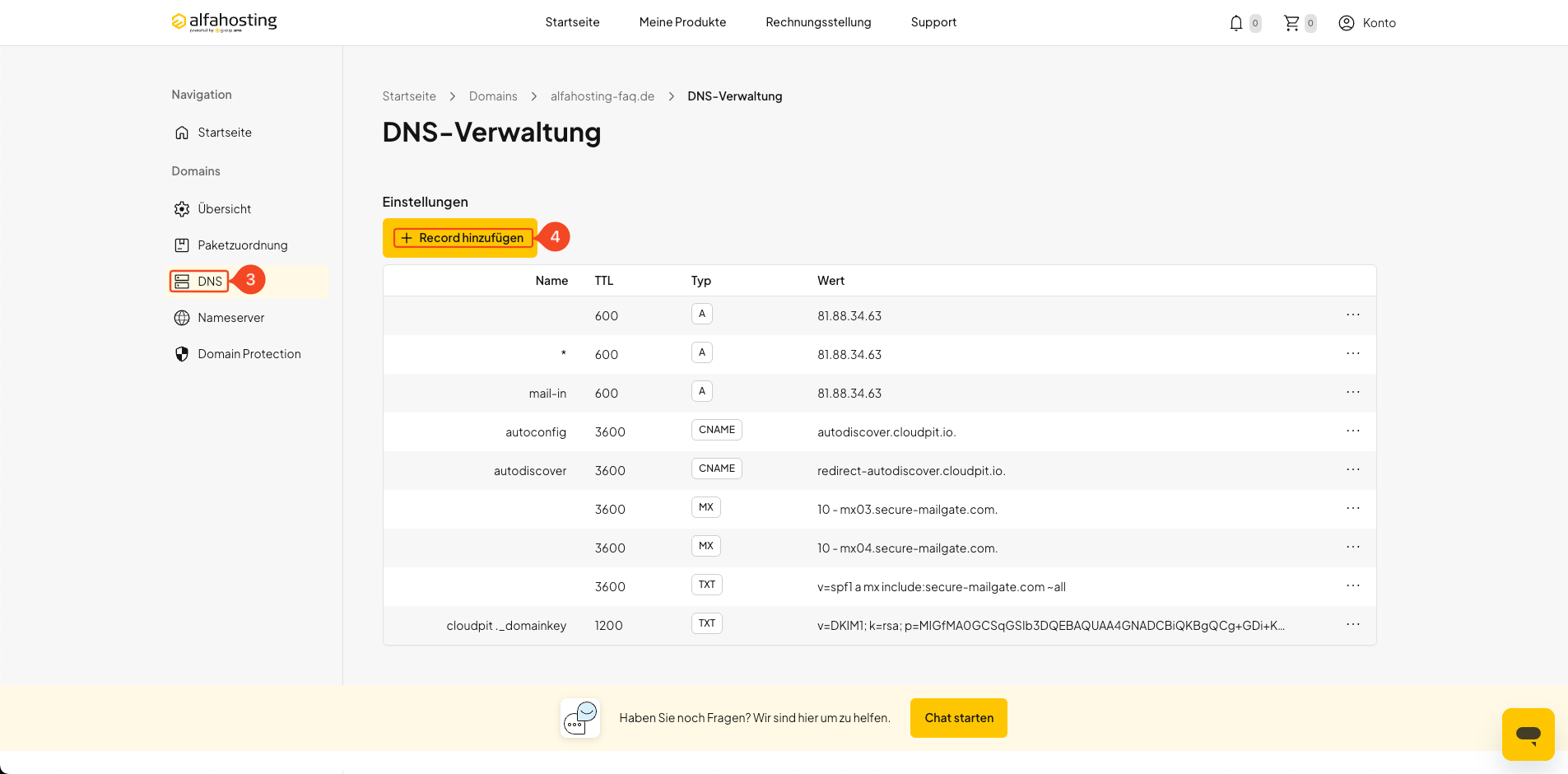The width and height of the screenshot is (1568, 774).
Task: Open Meine Produkte menu item
Action: click(x=682, y=22)
